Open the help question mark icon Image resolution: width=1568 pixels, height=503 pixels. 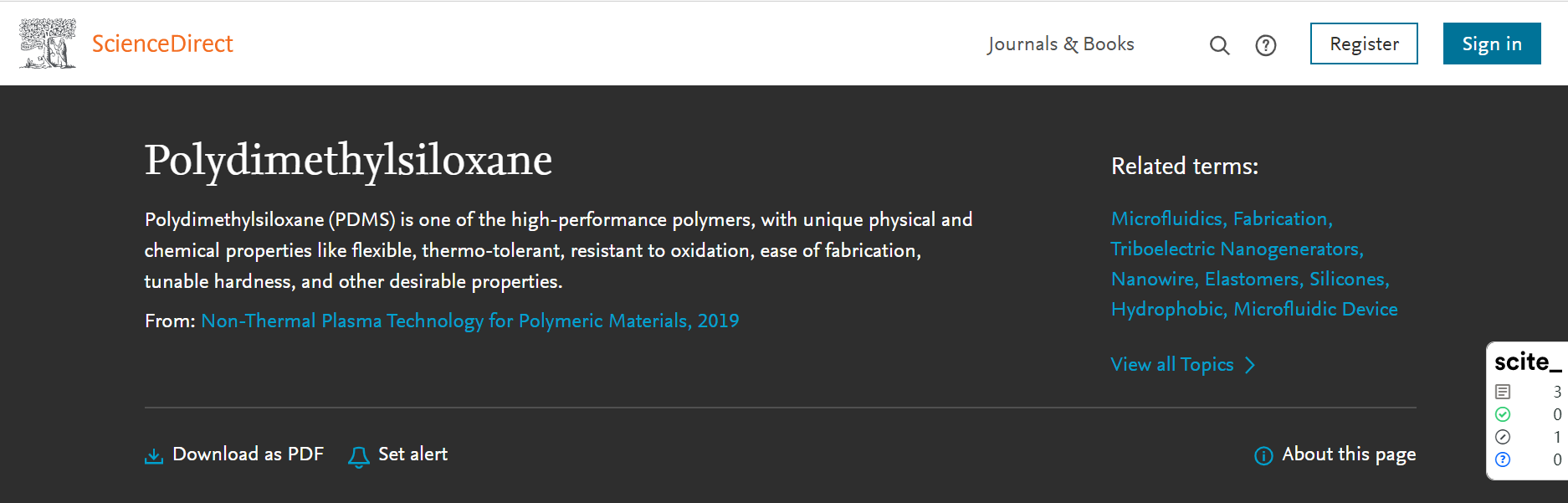click(x=1266, y=45)
